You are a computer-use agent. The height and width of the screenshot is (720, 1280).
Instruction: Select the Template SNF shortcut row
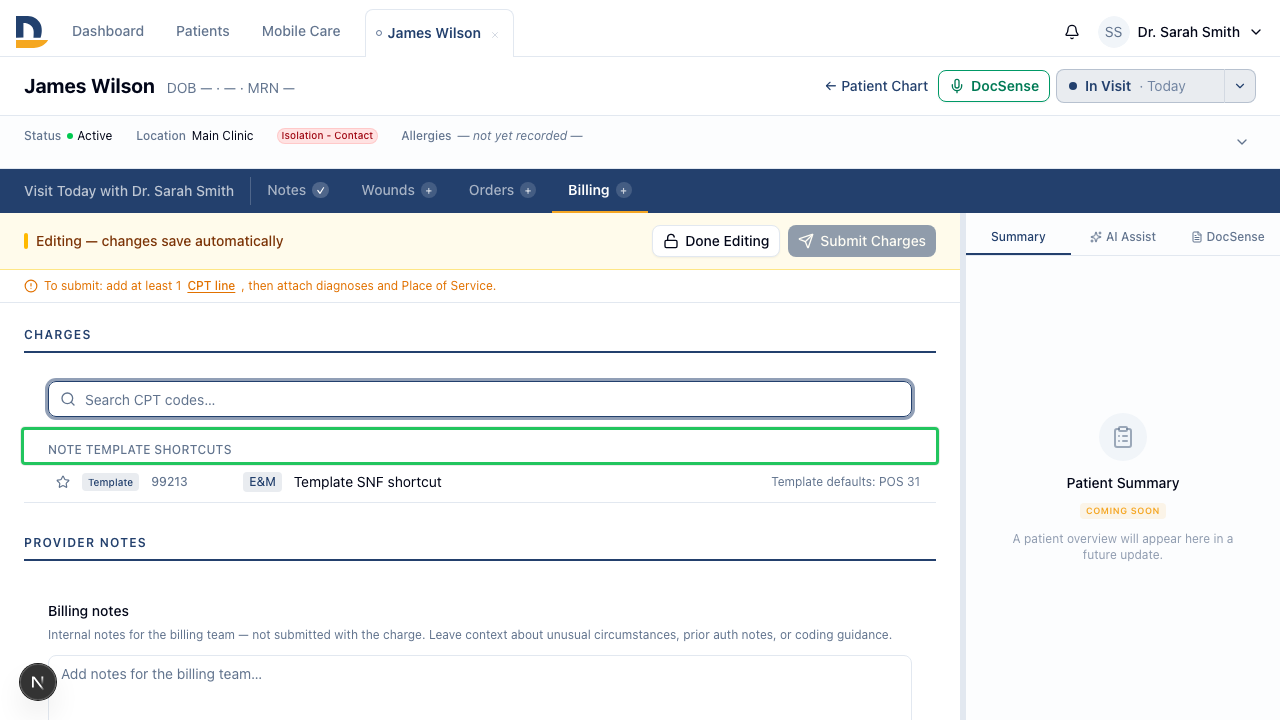click(x=480, y=482)
